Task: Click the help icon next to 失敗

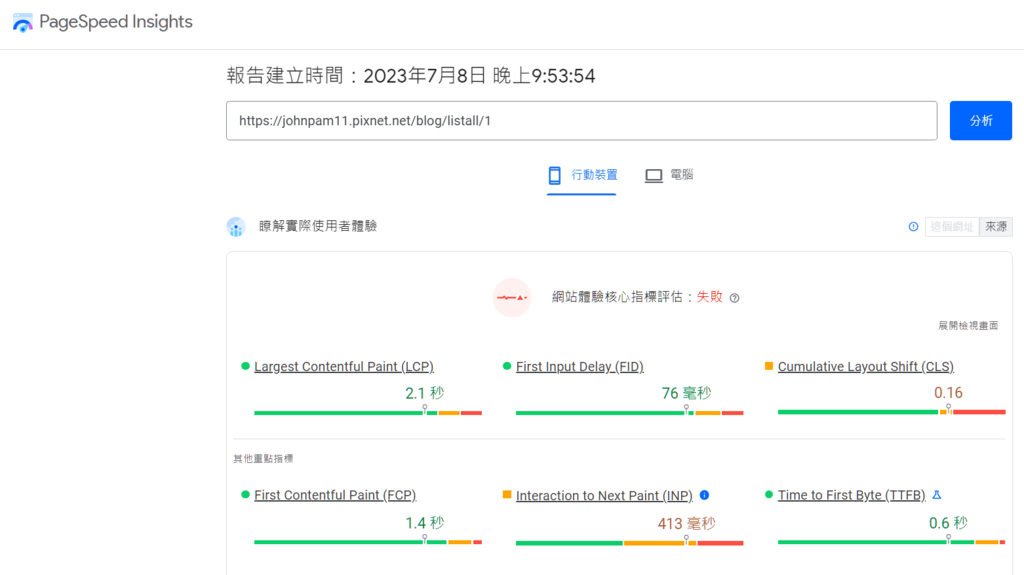Action: (735, 298)
